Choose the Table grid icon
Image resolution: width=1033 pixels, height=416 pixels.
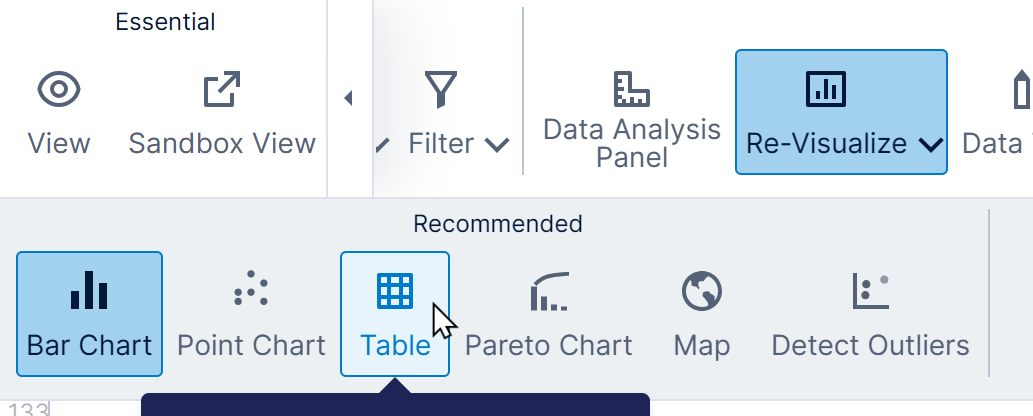[x=395, y=290]
